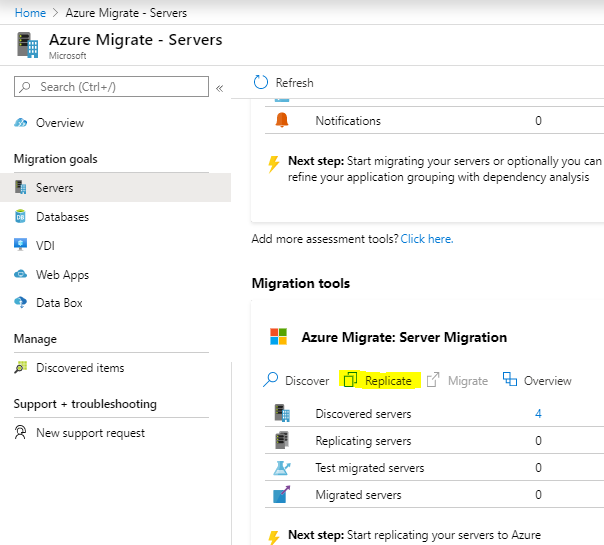Viewport: 604px width, 545px height.
Task: Click the Overview cloud icon in the sidebar
Action: 20,122
